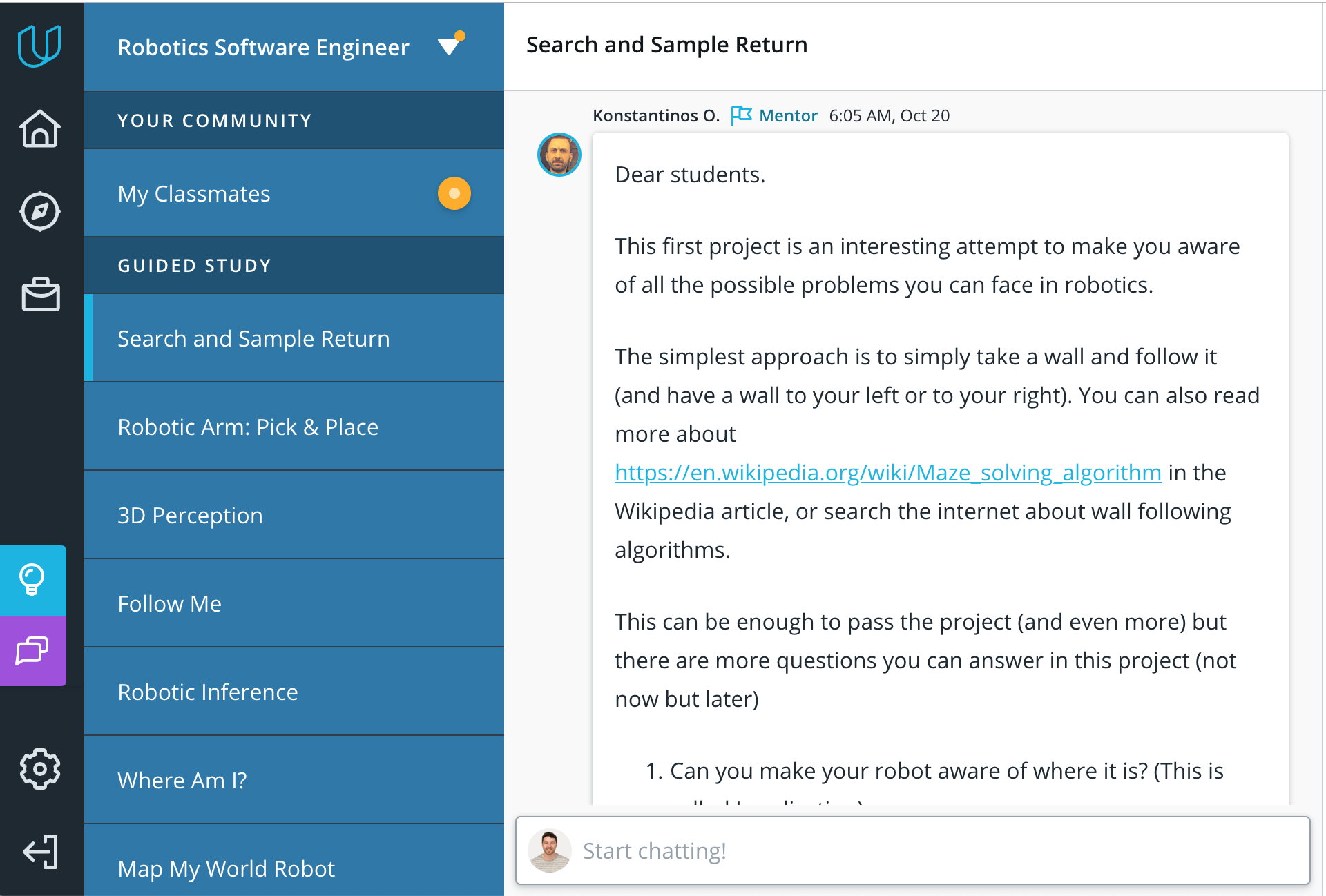Select Search and Sample Return channel

point(294,339)
